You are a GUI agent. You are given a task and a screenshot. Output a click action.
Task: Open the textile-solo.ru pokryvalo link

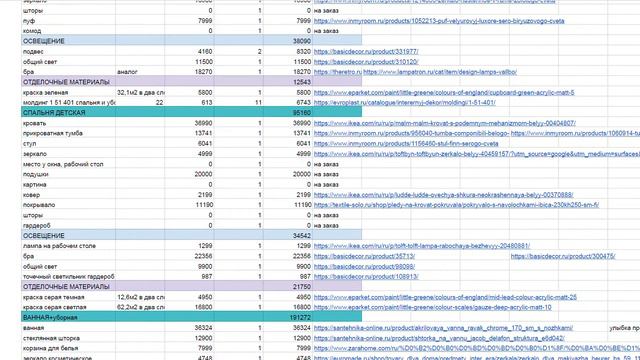456,205
